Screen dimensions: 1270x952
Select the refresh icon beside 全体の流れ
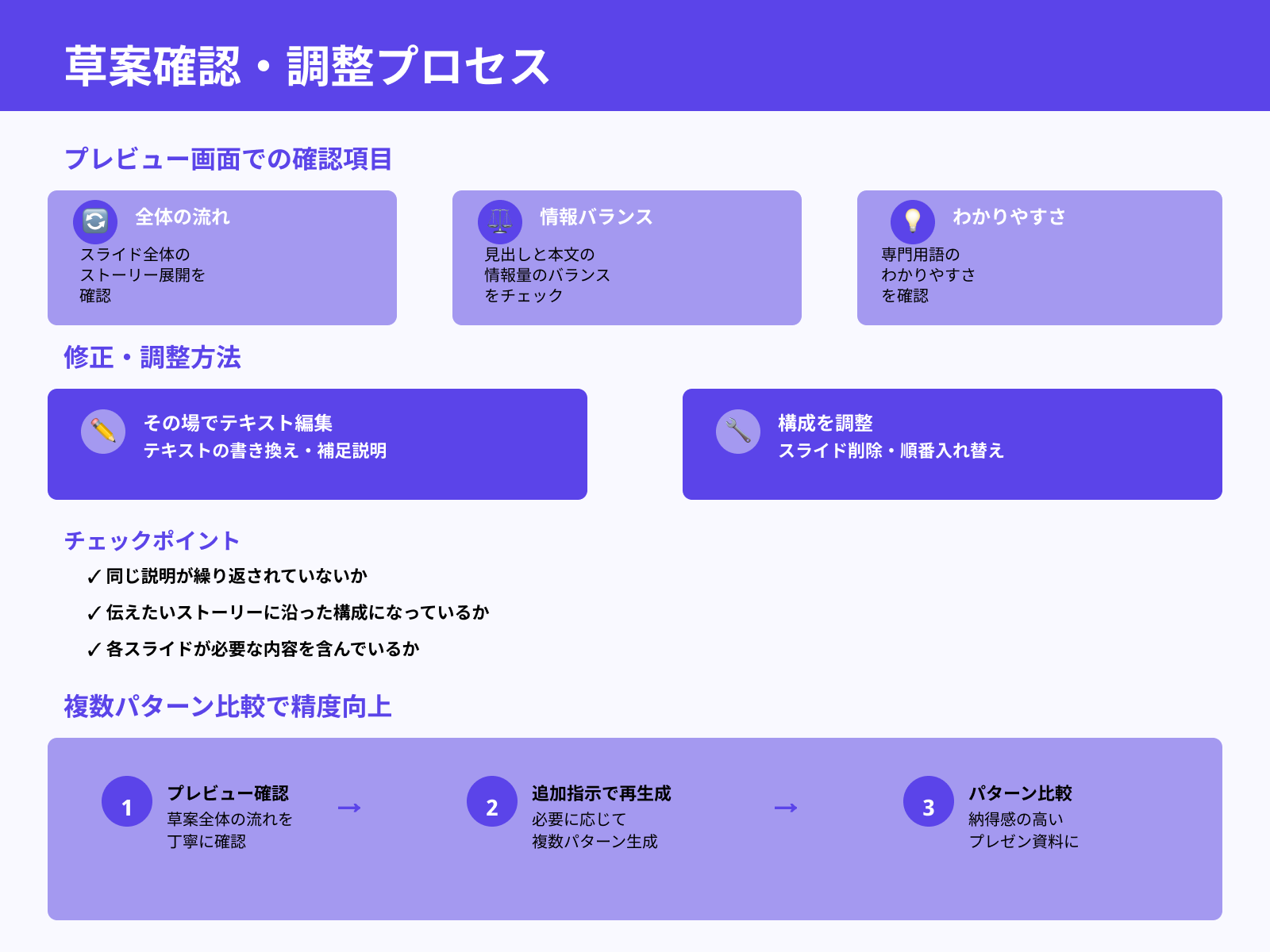pyautogui.click(x=94, y=221)
